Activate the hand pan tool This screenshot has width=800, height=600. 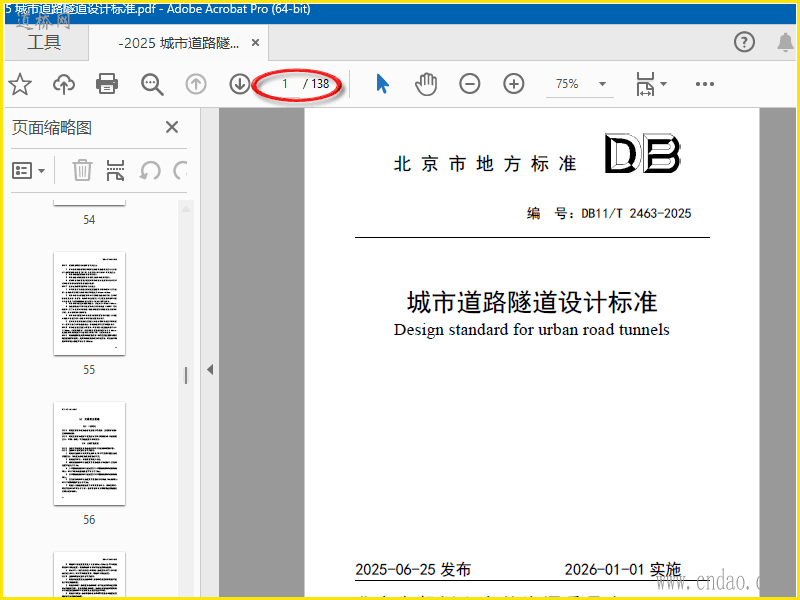click(x=426, y=84)
